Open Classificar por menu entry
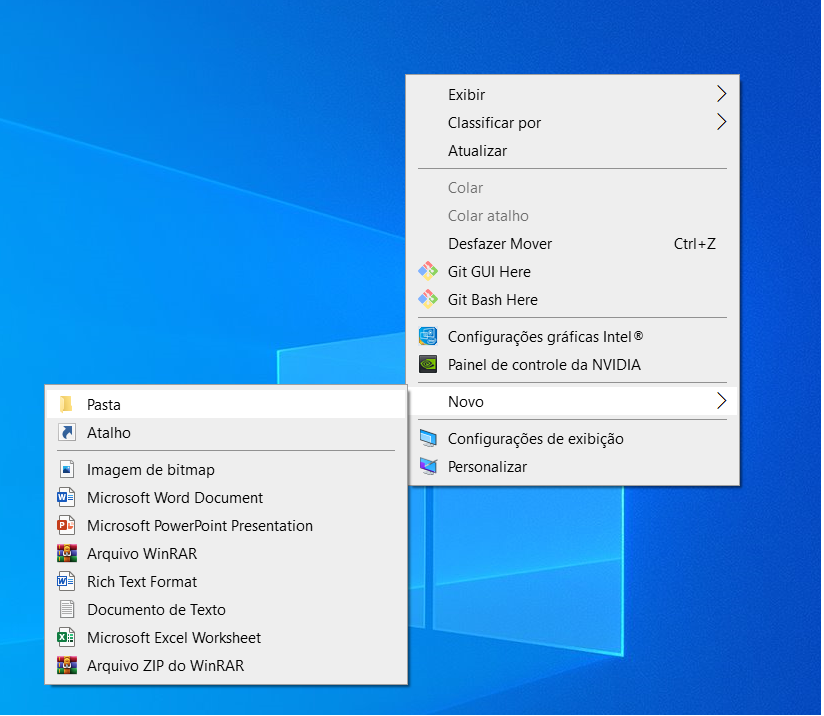 coord(572,122)
